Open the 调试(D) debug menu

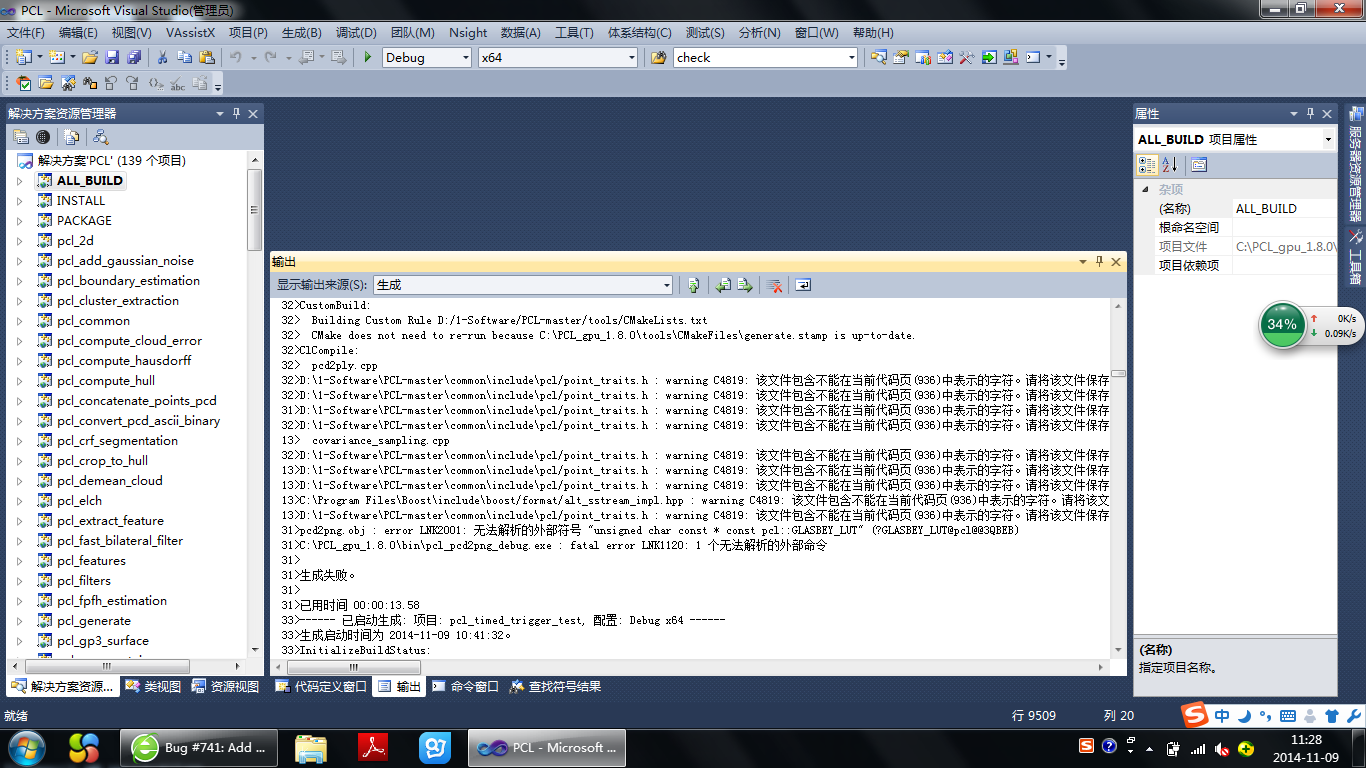(356, 32)
